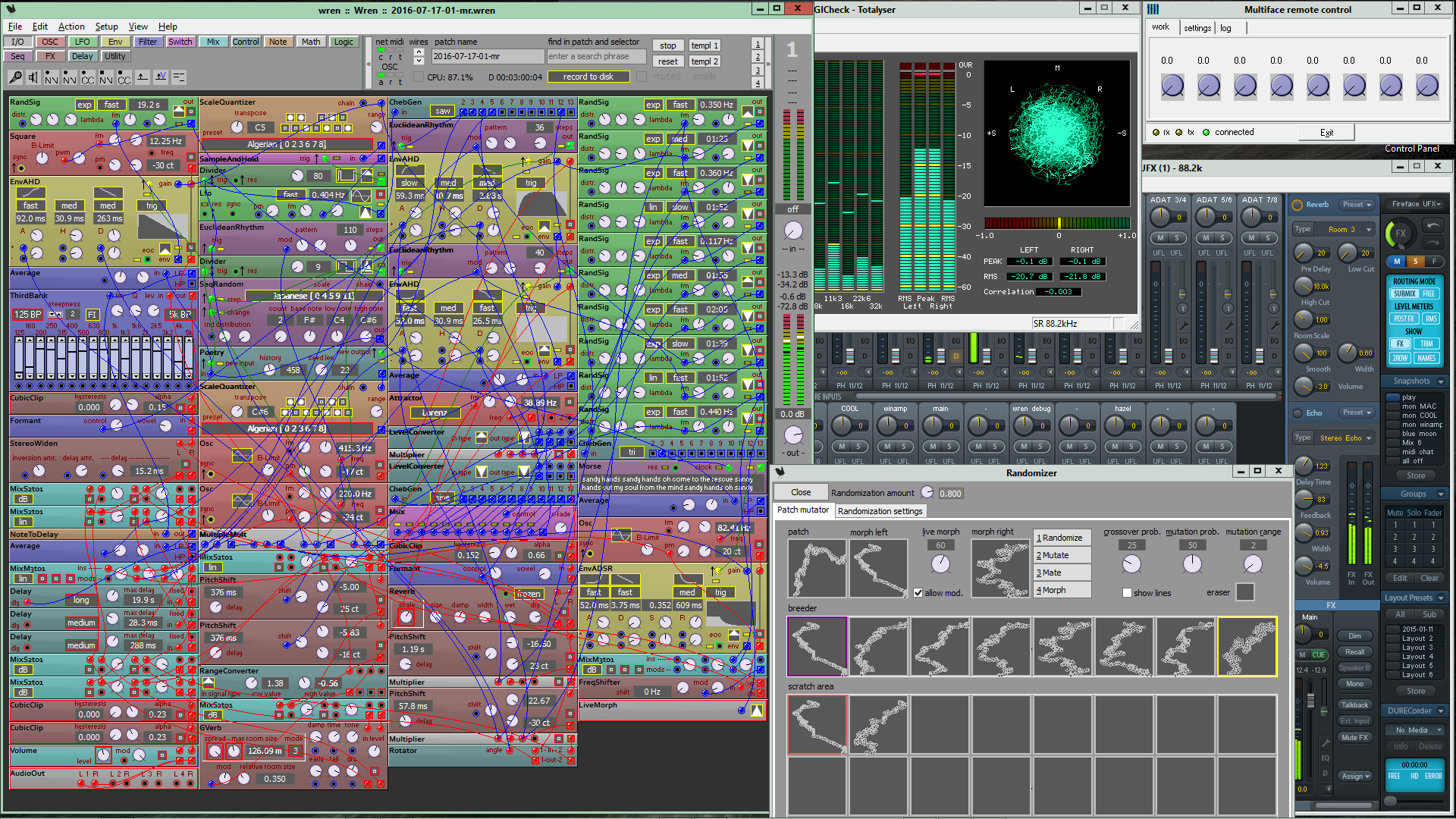Image resolution: width=1456 pixels, height=819 pixels.
Task: Toggle 2ROW show option
Action: click(1400, 358)
